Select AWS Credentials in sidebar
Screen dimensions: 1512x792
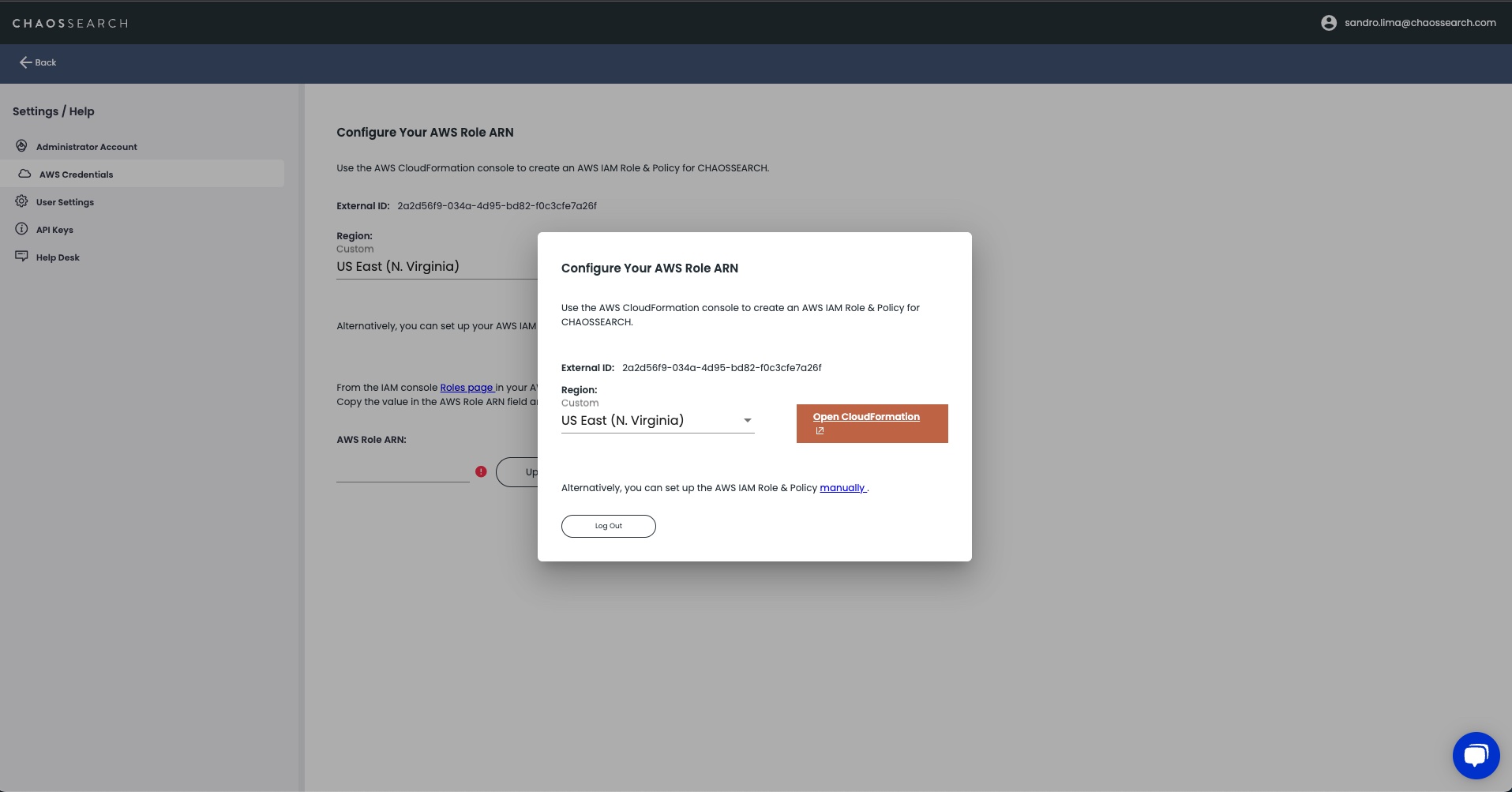142,174
